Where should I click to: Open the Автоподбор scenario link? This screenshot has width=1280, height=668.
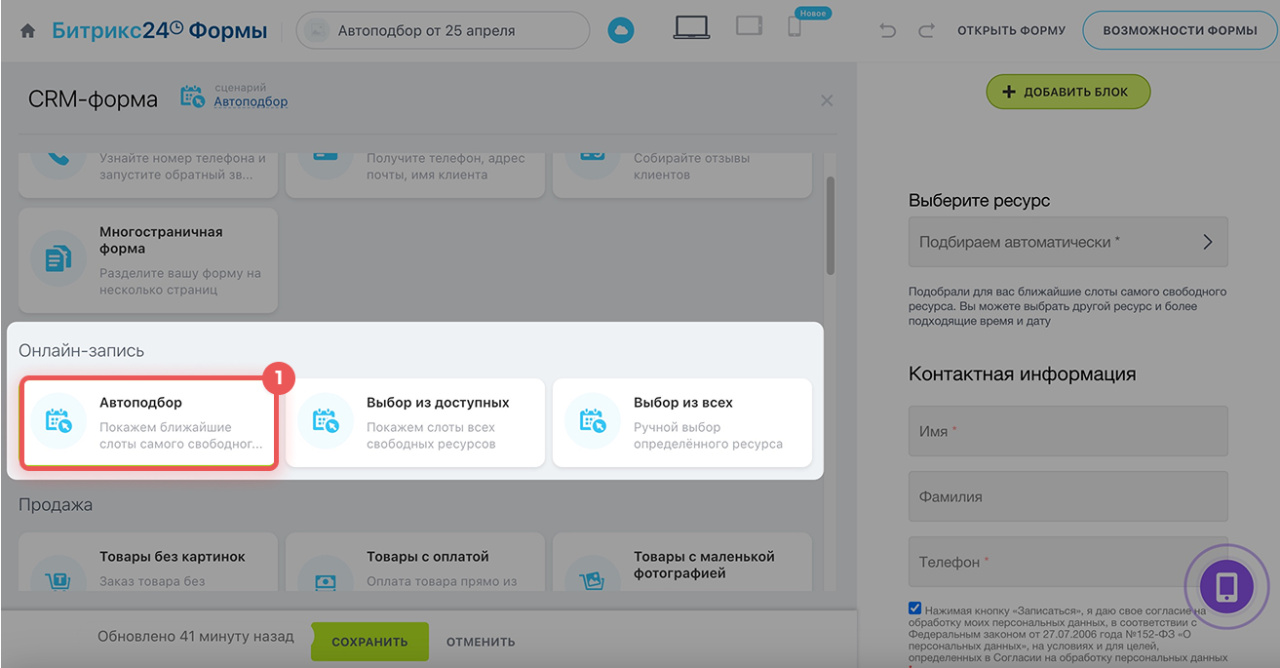250,102
